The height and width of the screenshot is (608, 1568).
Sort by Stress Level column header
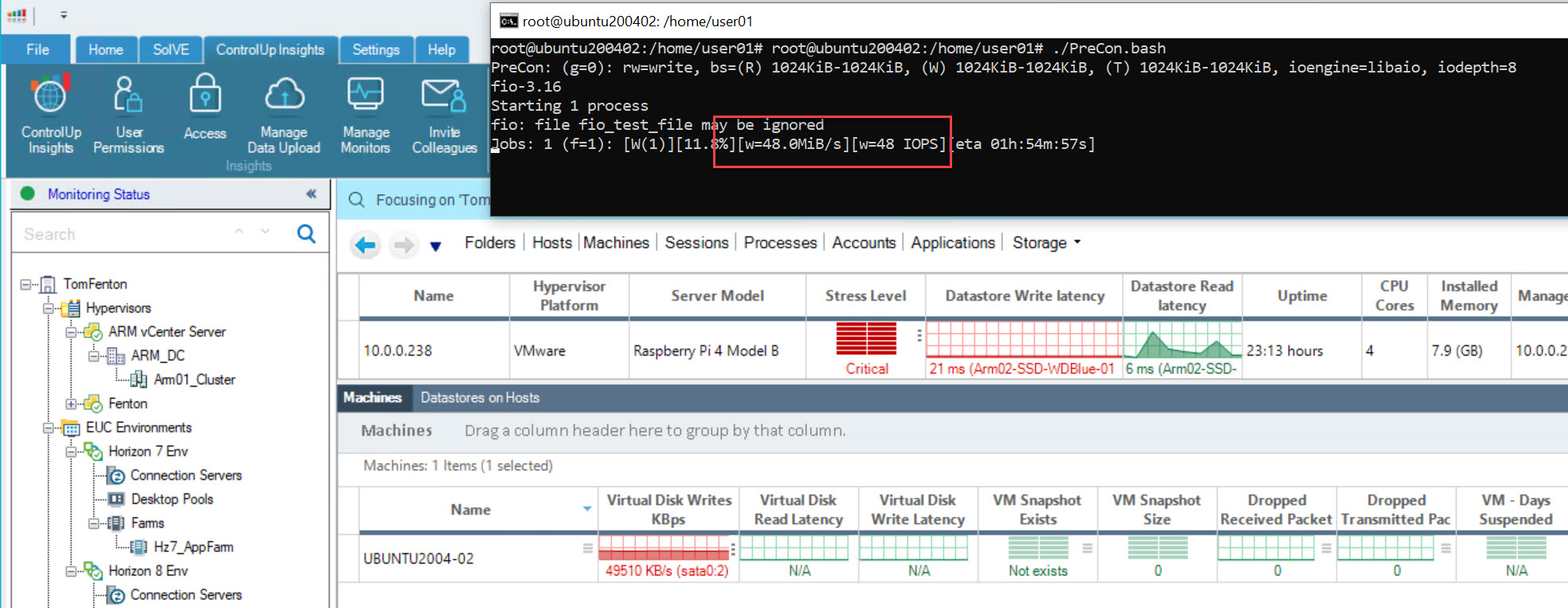865,296
